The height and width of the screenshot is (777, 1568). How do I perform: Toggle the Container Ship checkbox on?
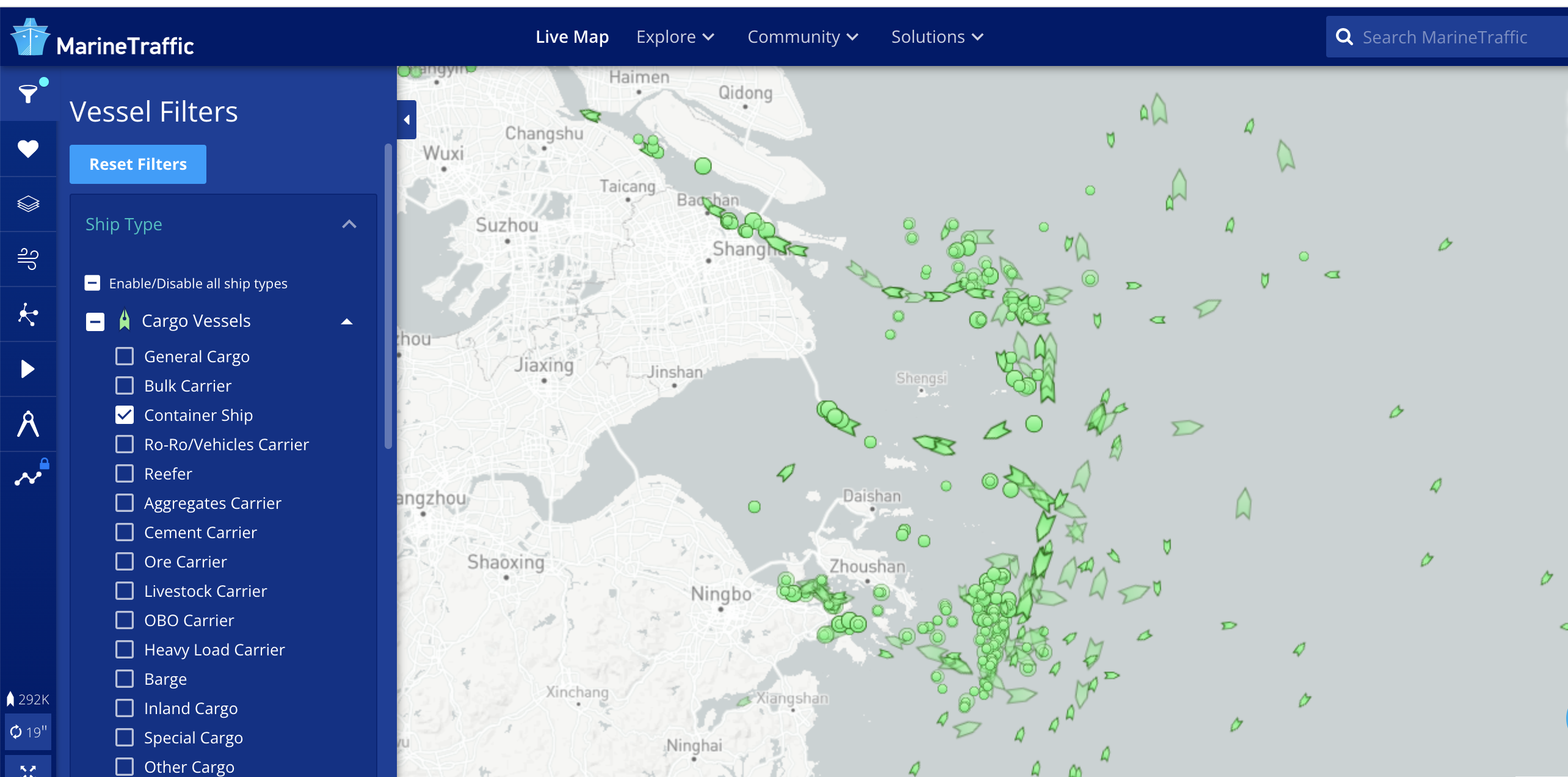pos(124,414)
